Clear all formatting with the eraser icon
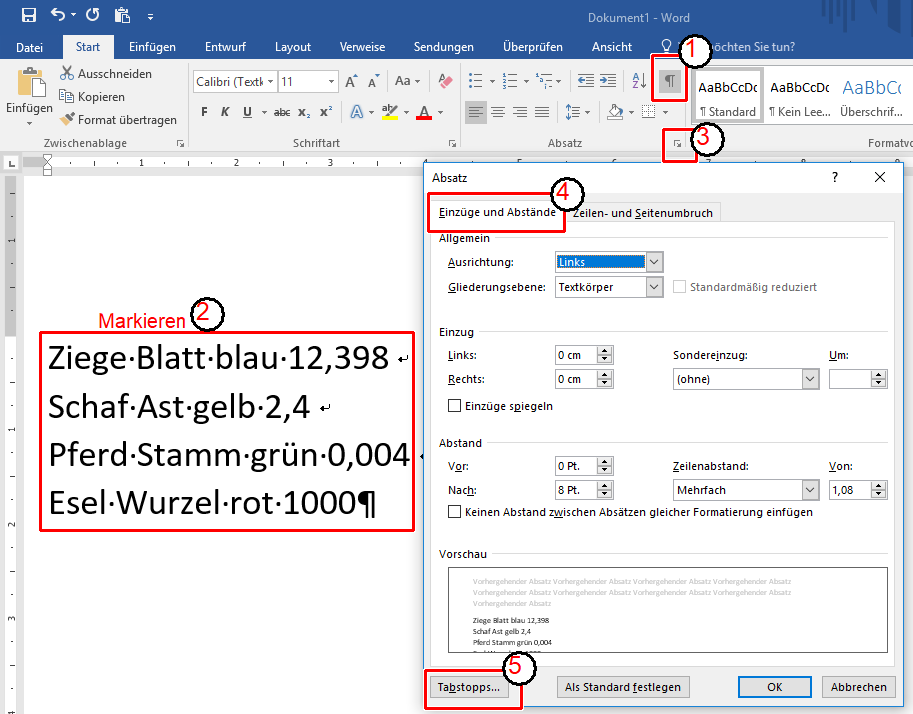This screenshot has width=913, height=714. point(445,81)
